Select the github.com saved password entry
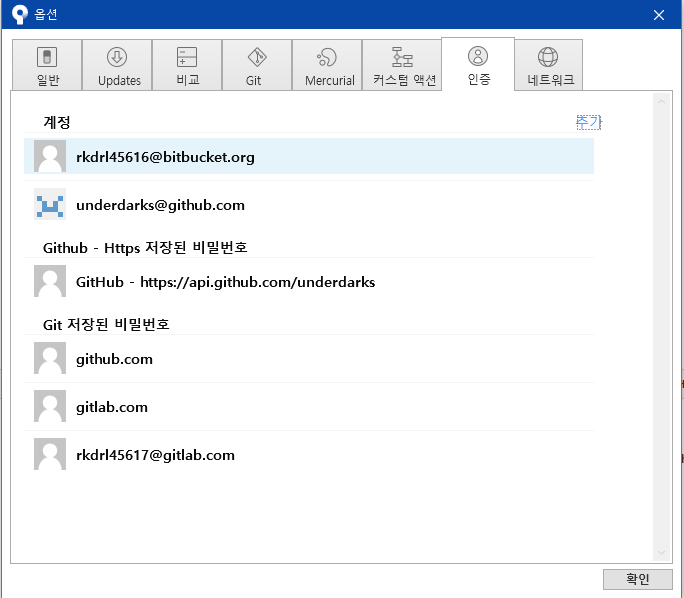Screen dimensions: 684x598 309,359
